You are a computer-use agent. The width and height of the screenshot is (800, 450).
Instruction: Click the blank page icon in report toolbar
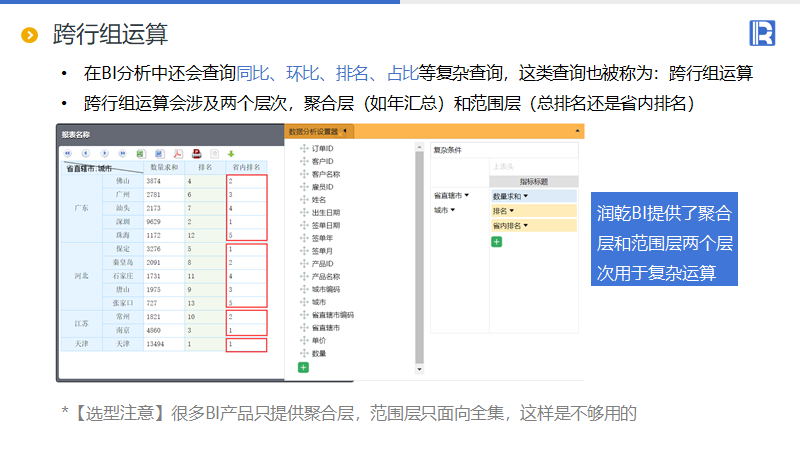click(x=215, y=154)
